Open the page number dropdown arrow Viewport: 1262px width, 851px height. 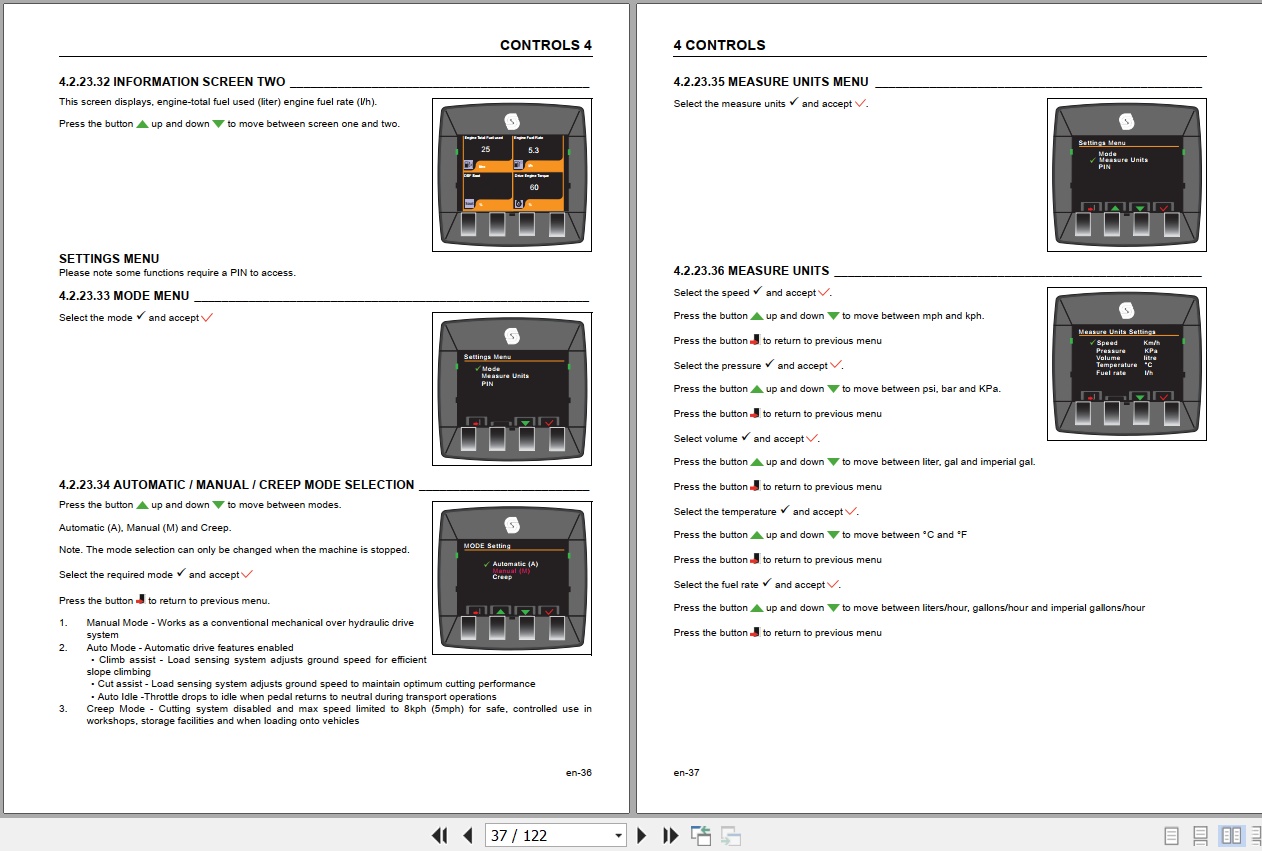click(619, 835)
